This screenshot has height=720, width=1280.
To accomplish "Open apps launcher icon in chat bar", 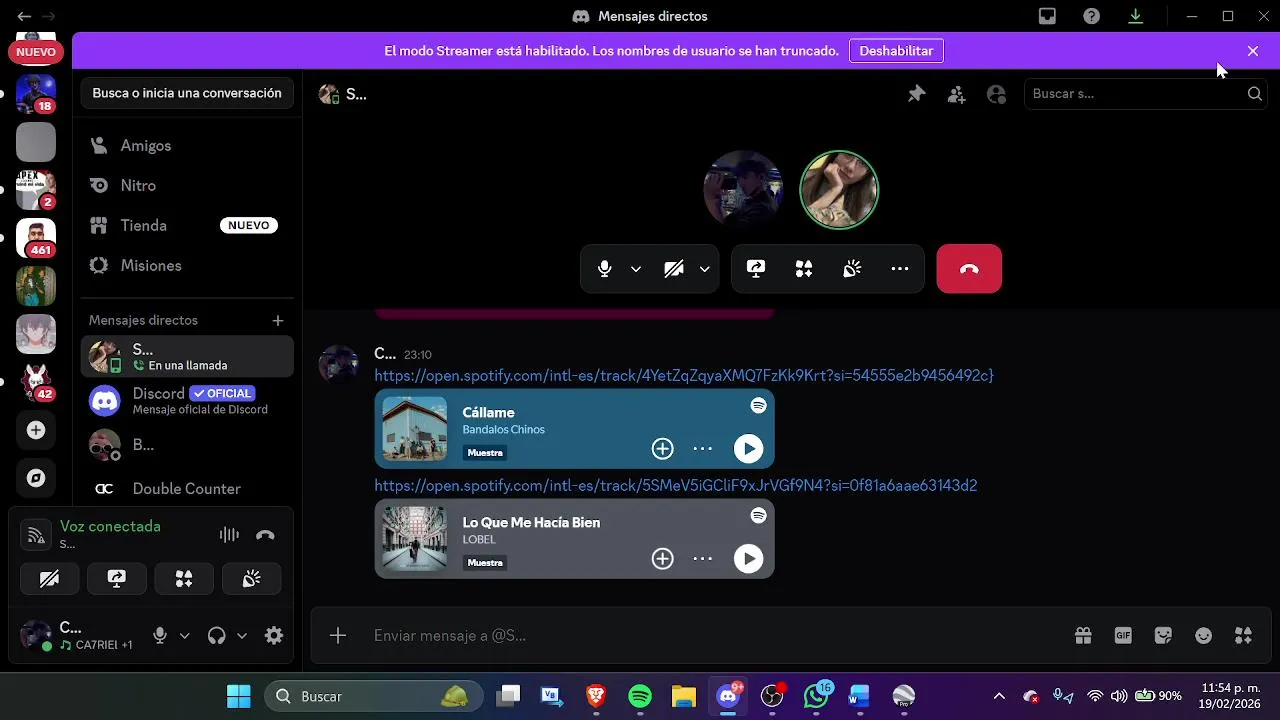I will coord(1244,636).
